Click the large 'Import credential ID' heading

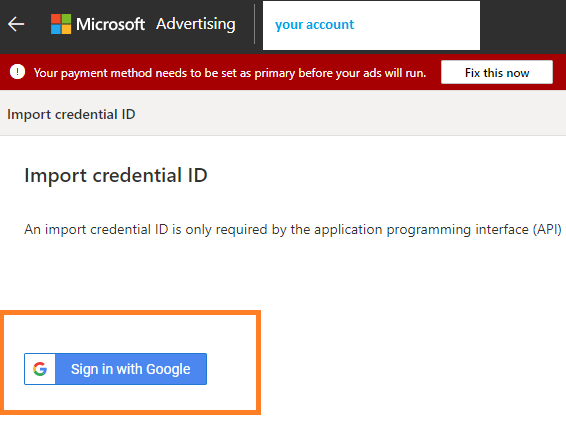click(116, 176)
